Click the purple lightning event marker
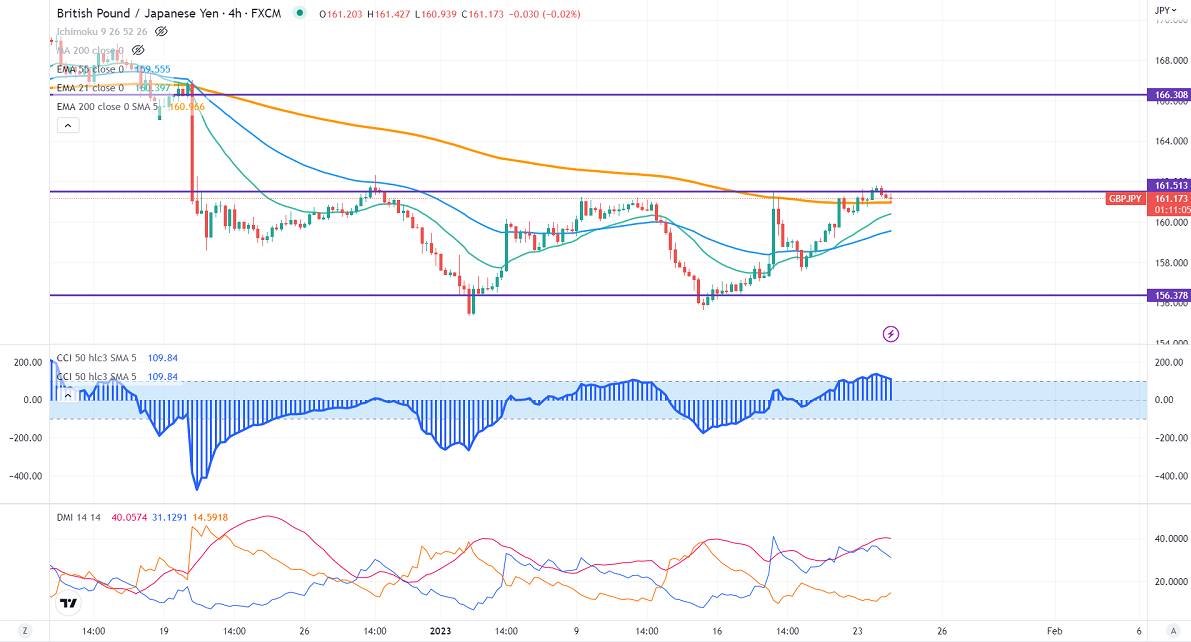The image size is (1191, 642). [x=891, y=333]
